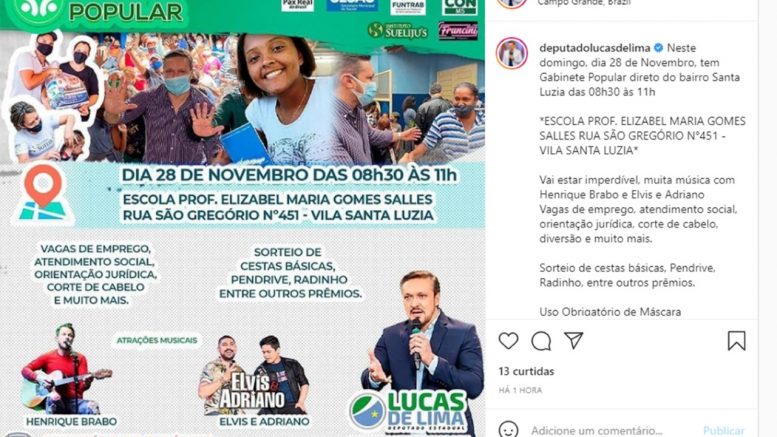This screenshot has height=437, width=777.
Task: Share post with paper plane icon
Action: coord(573,340)
